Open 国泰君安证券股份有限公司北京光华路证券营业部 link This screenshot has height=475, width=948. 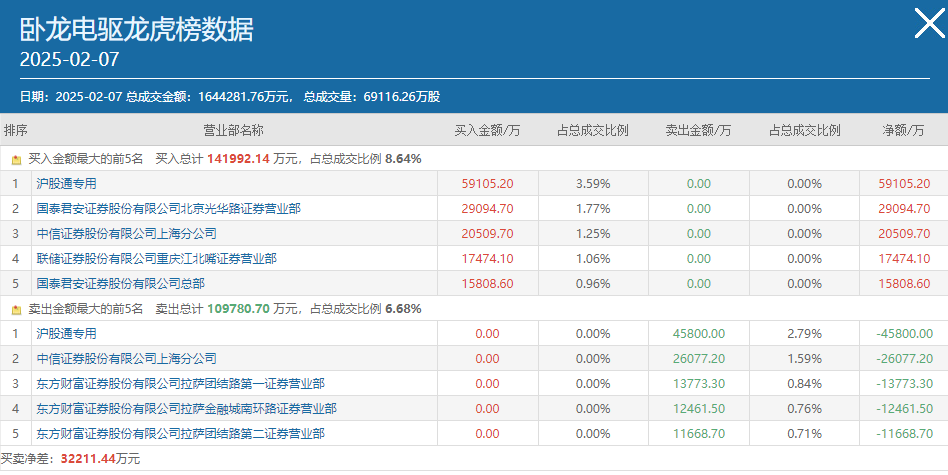[169, 208]
